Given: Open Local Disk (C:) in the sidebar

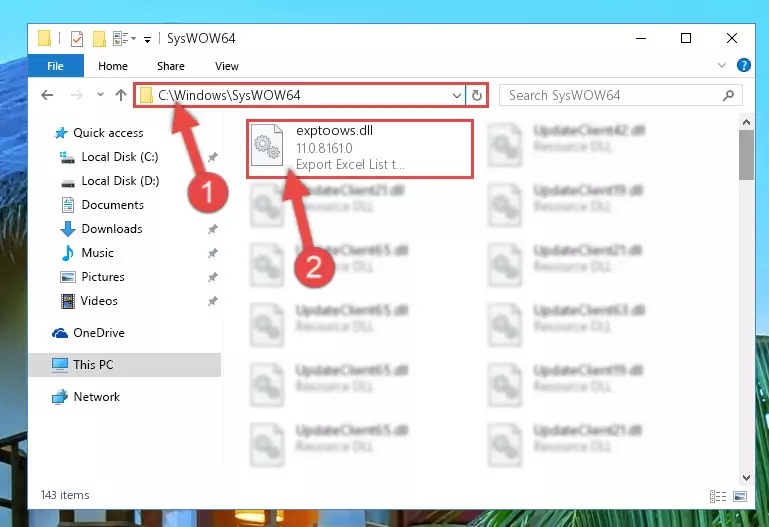Looking at the screenshot, I should (120, 157).
